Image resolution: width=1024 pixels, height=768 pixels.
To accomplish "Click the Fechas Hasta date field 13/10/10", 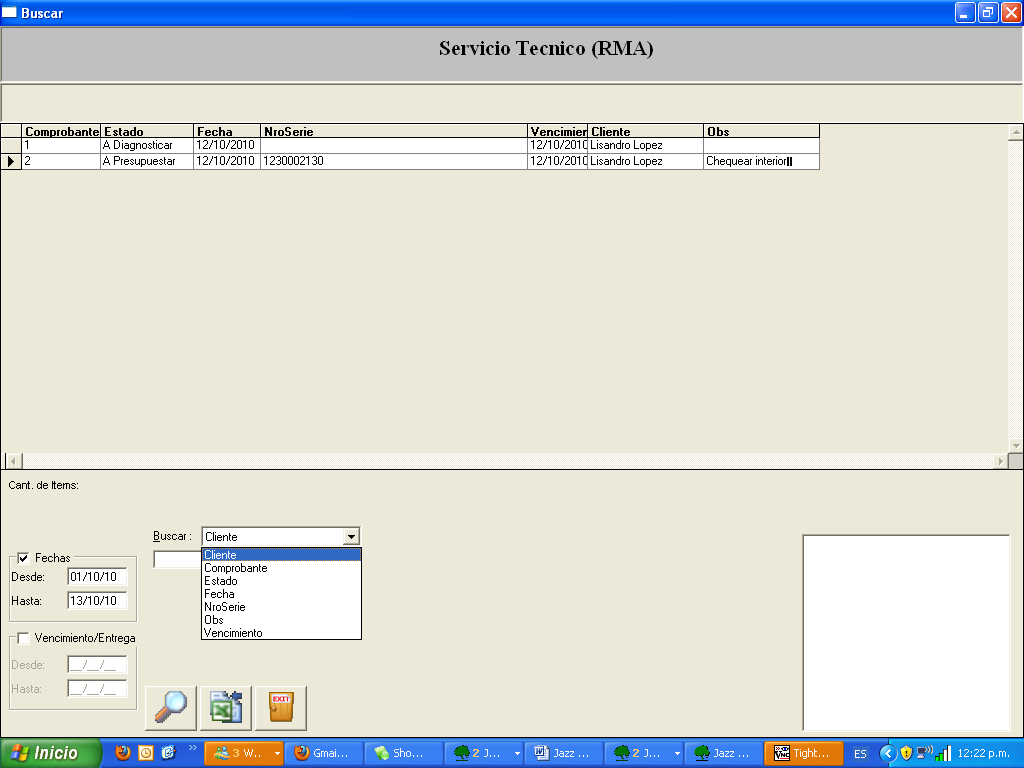I will point(97,601).
